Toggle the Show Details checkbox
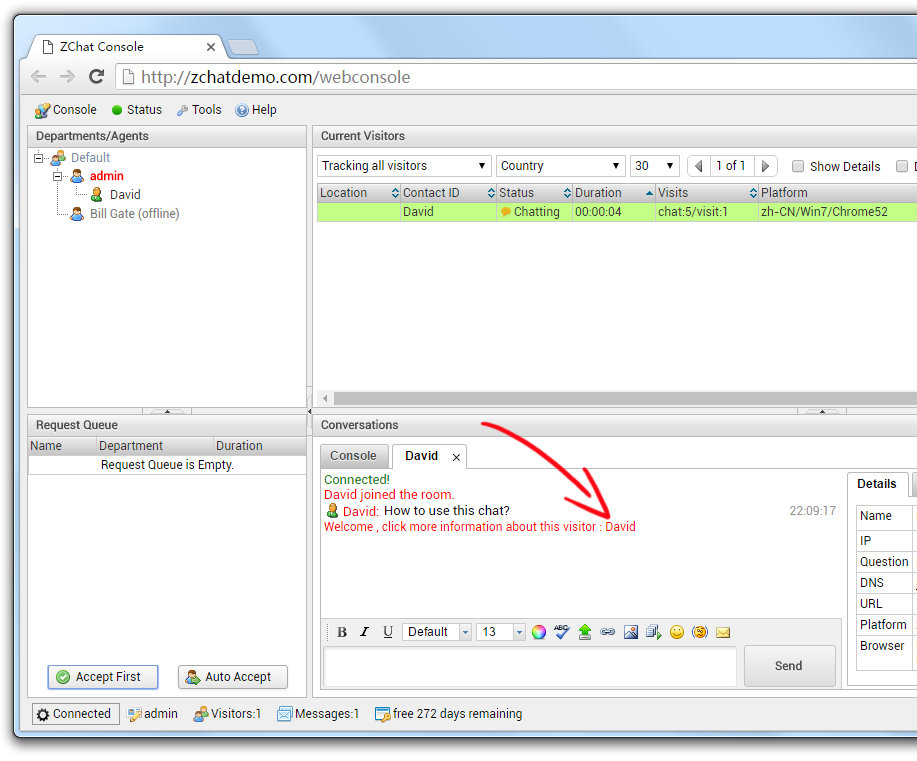The width and height of the screenshot is (917, 761). [798, 166]
